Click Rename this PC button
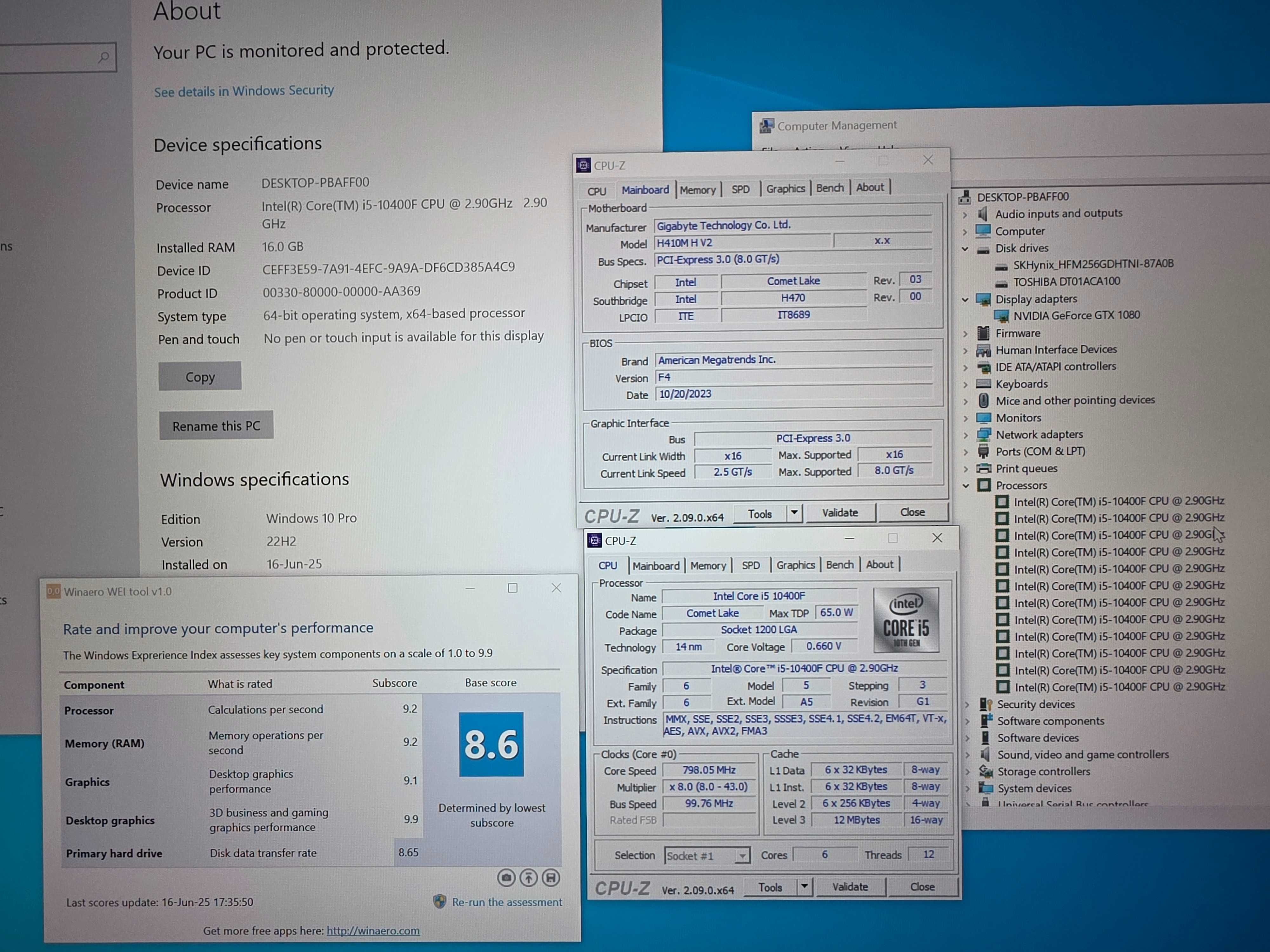This screenshot has height=952, width=1270. [216, 426]
